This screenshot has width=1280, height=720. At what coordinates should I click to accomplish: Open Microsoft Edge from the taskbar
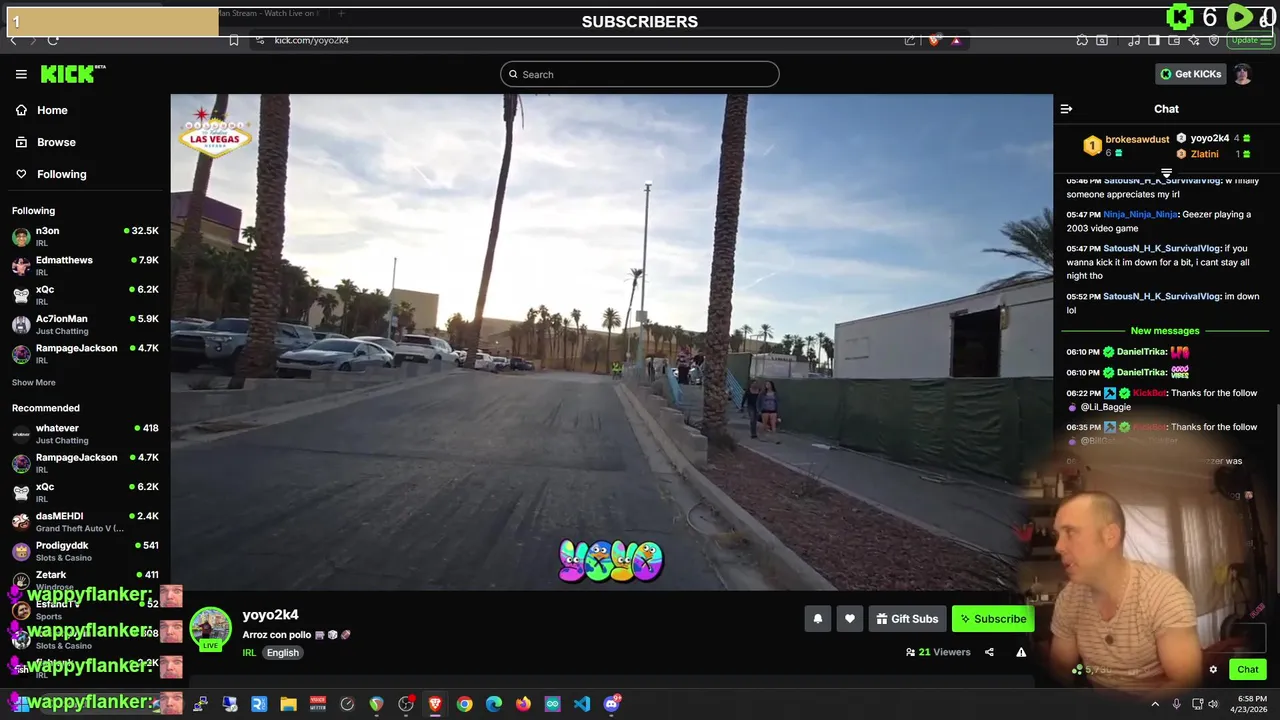tap(494, 704)
